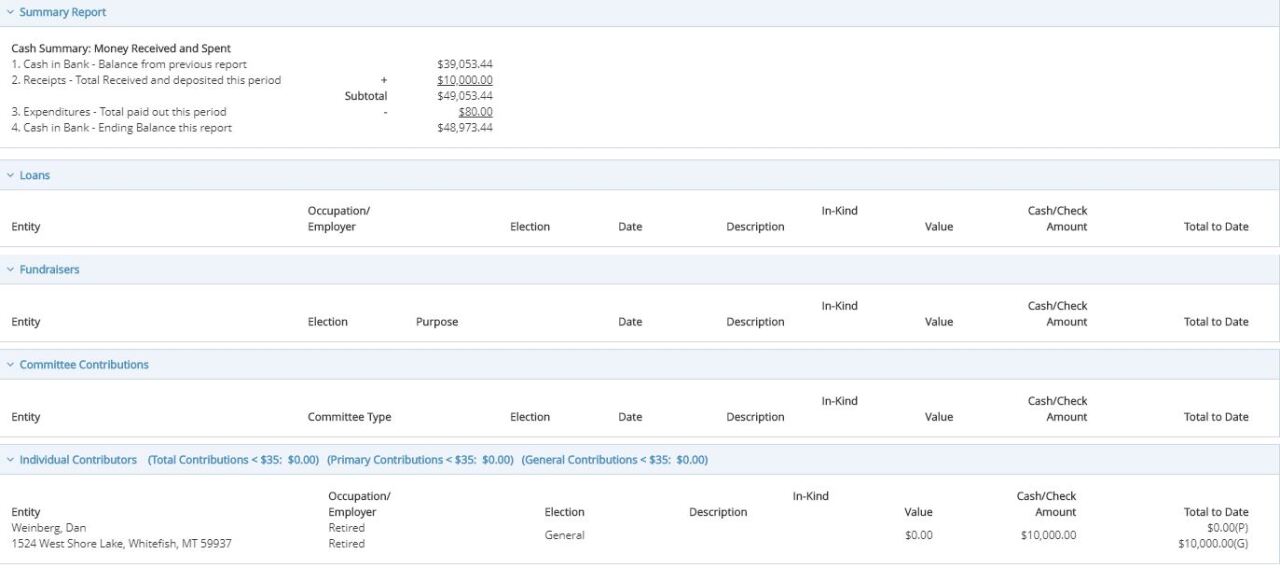Click the Whitefish, MT contributor address

(x=121, y=544)
